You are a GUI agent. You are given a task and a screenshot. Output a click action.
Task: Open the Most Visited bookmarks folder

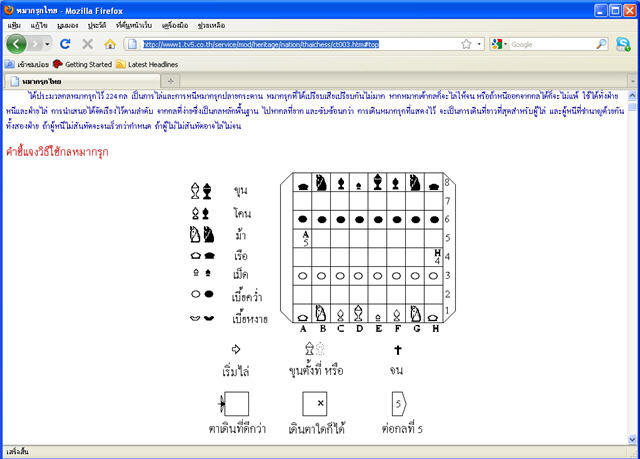27,64
